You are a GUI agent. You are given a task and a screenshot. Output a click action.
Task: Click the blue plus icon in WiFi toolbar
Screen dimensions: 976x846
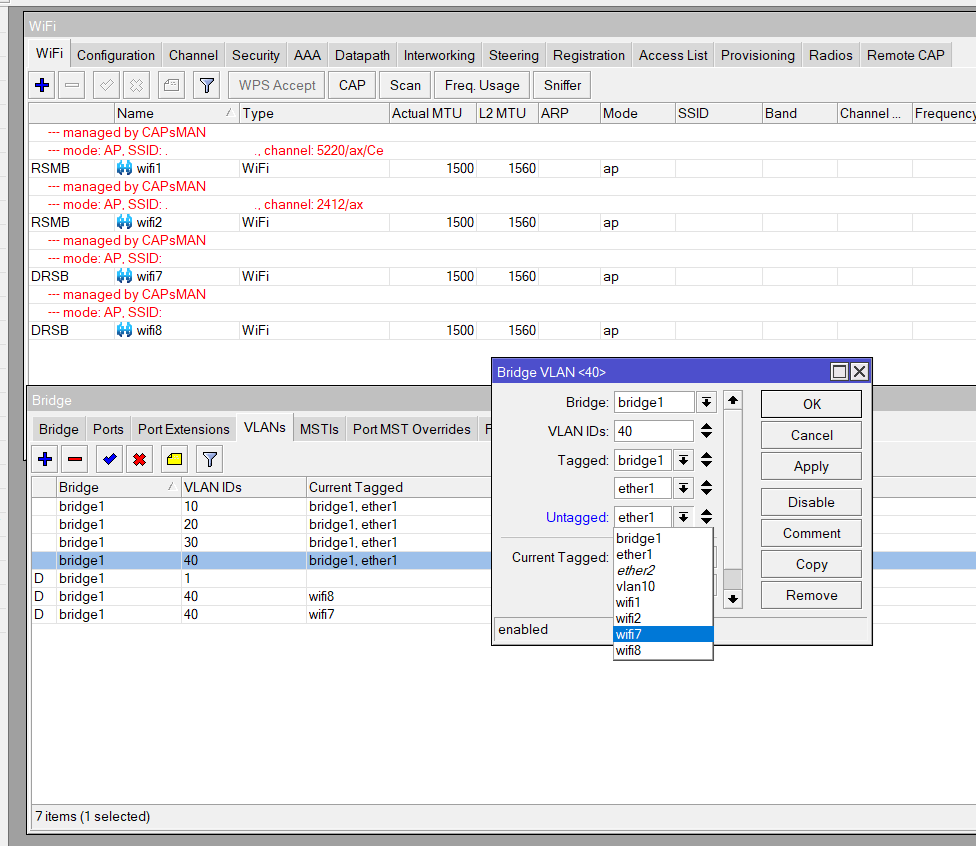coord(42,86)
